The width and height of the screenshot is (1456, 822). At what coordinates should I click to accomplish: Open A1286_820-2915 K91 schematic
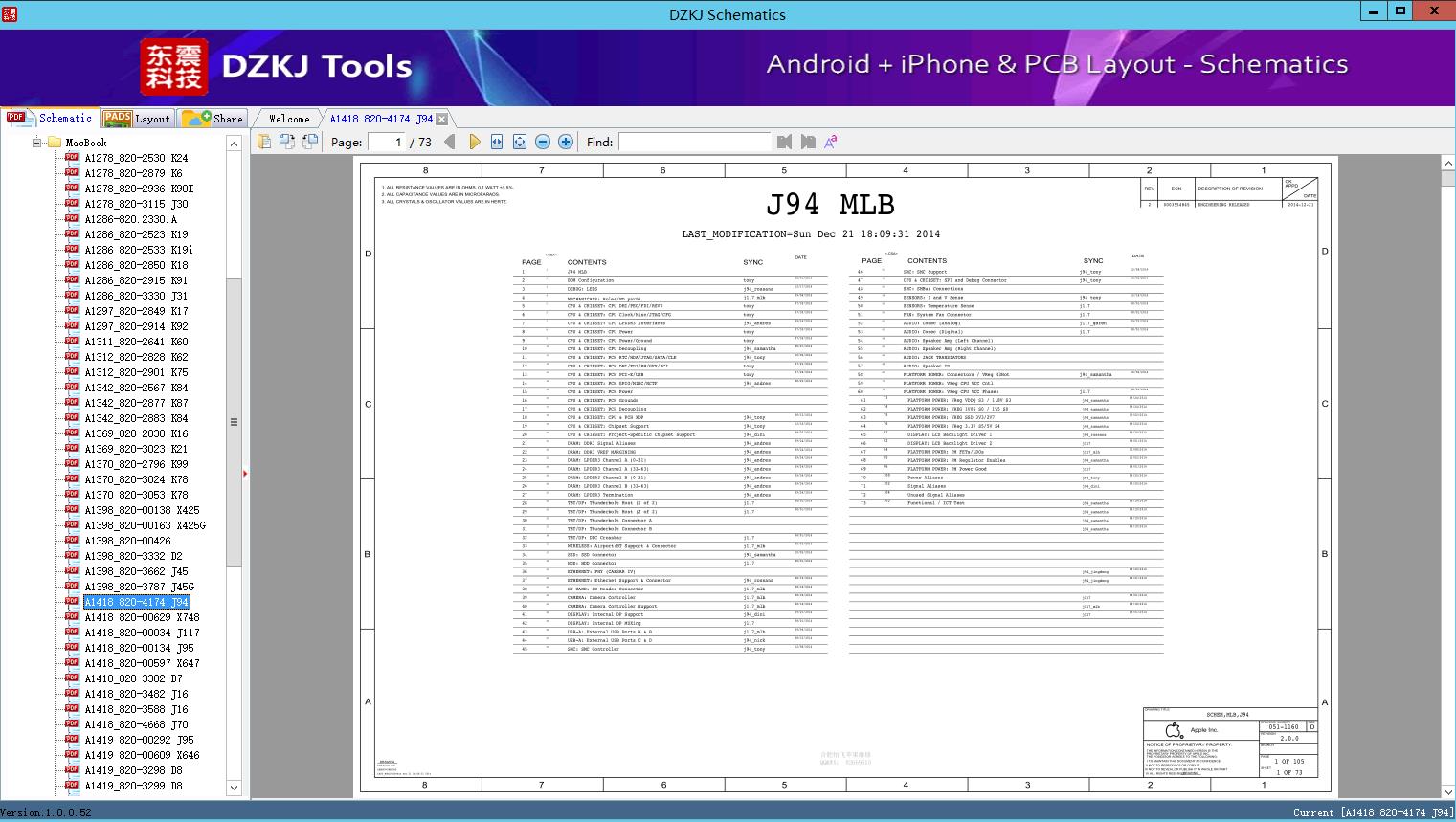[136, 280]
